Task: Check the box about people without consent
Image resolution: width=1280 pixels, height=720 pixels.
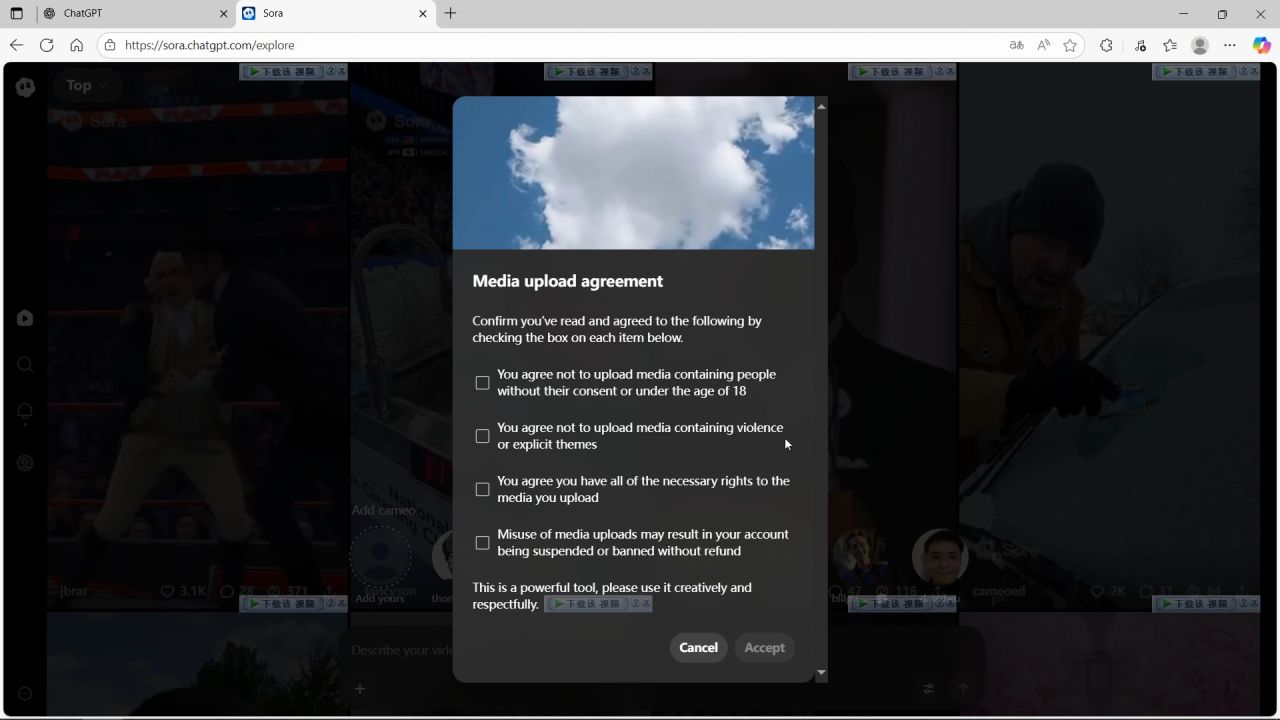Action: [x=482, y=383]
